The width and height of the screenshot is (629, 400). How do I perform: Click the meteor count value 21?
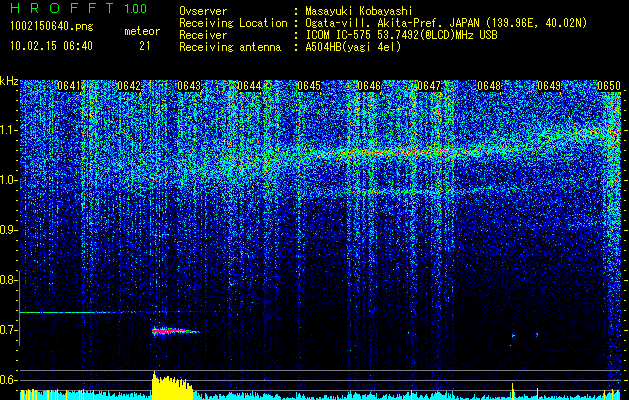(x=144, y=46)
